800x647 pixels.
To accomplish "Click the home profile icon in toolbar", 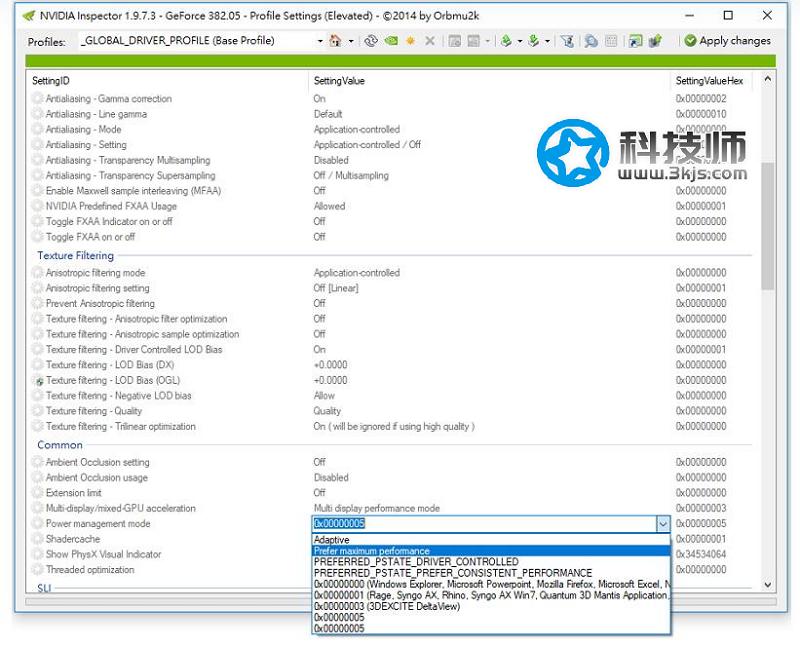I will 335,41.
